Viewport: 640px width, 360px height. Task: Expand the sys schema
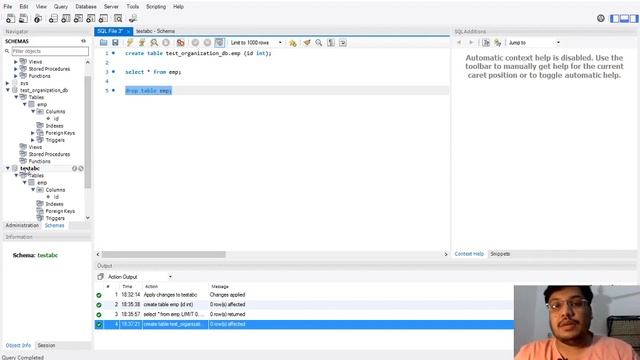(8, 83)
